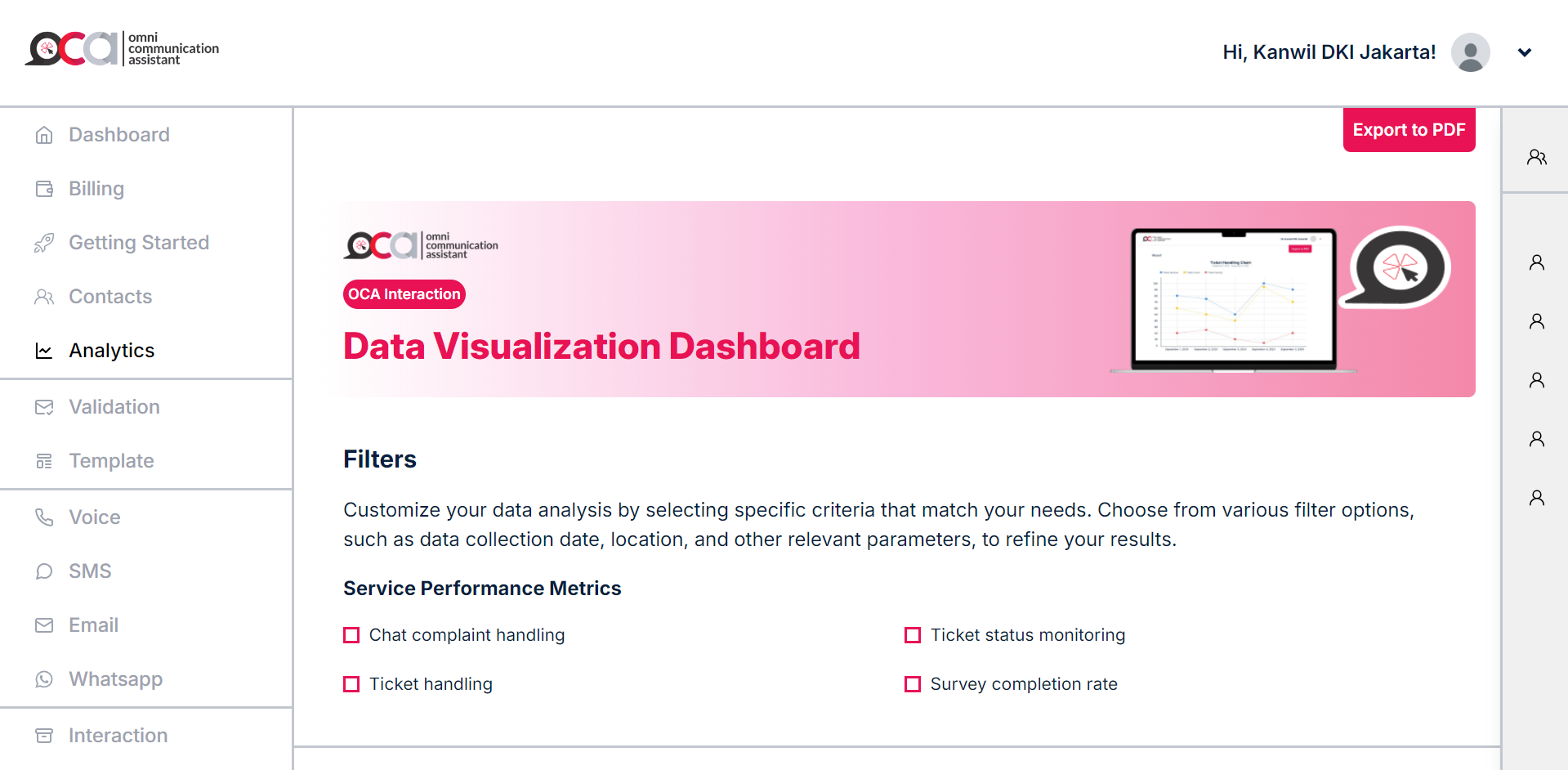The height and width of the screenshot is (770, 1568).
Task: Click the SMS chat bubble icon
Action: coord(44,571)
